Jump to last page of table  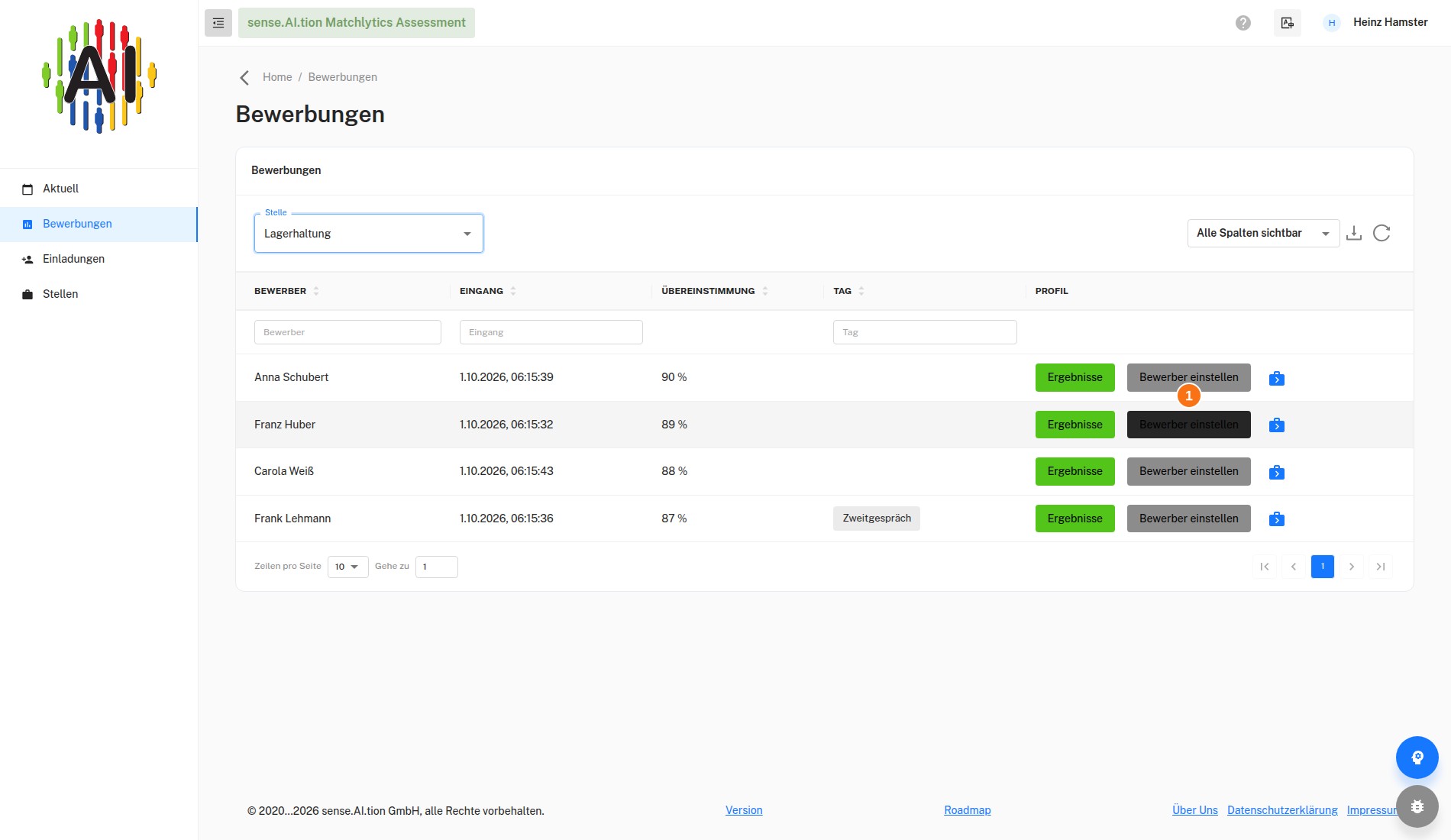[x=1381, y=567]
